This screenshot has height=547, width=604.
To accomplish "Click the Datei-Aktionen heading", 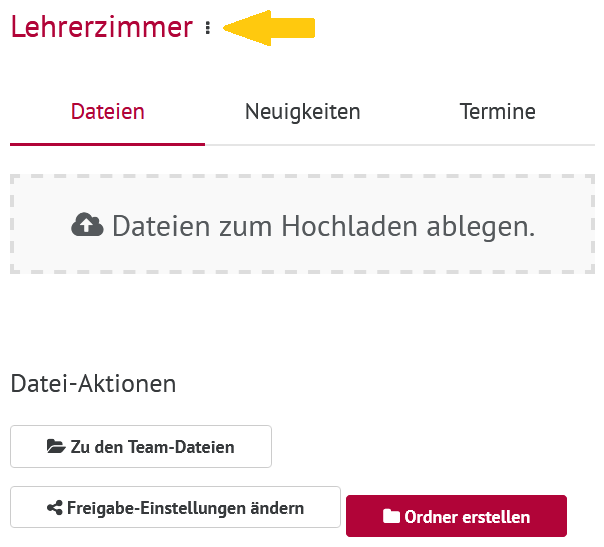I will (x=93, y=384).
